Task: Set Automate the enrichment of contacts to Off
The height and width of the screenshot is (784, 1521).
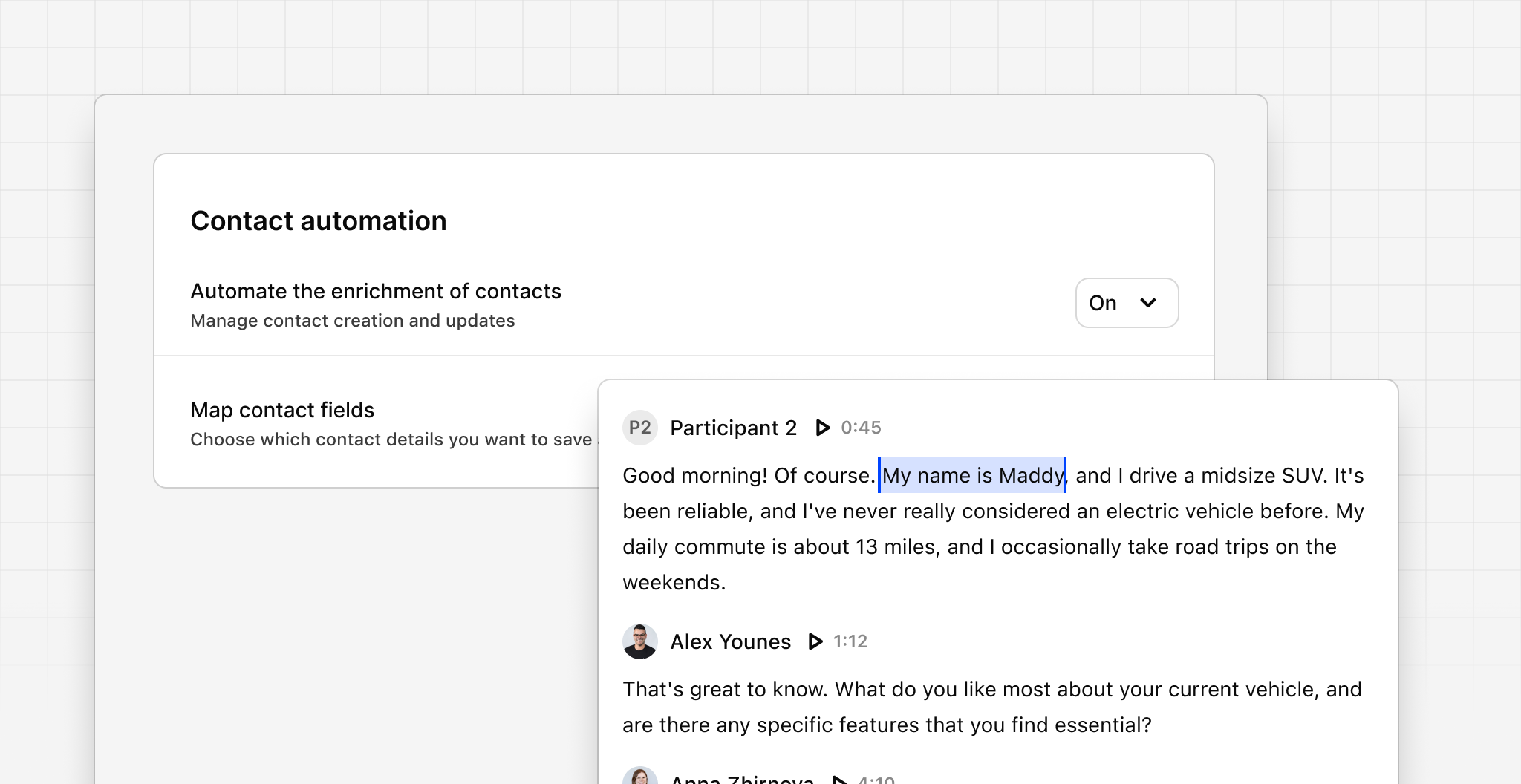Action: click(x=1127, y=303)
